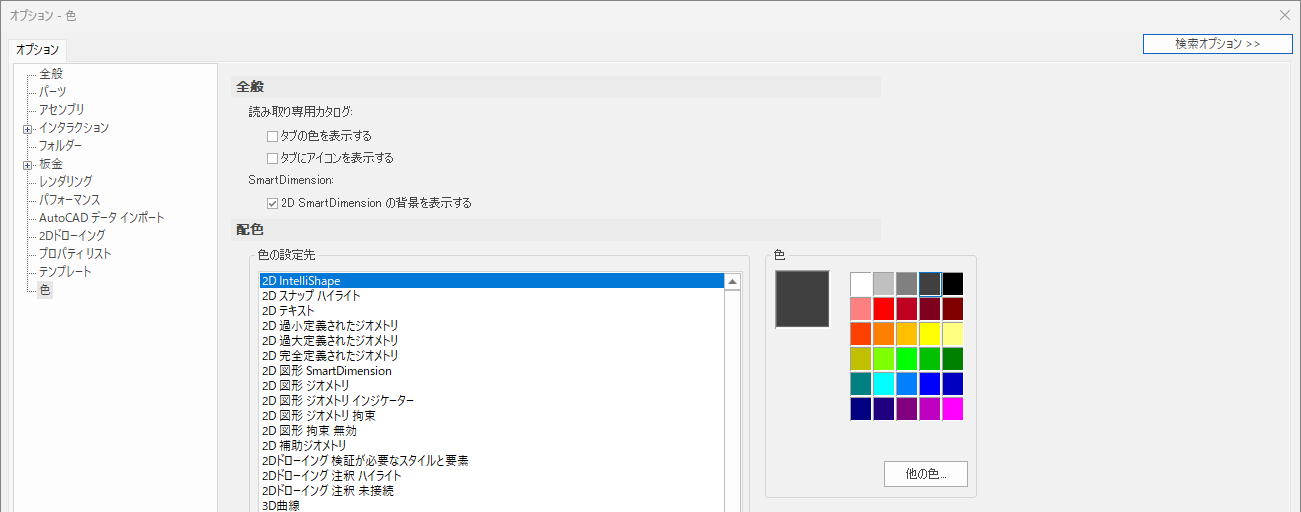Viewport: 1301px width, 512px height.
Task: Select 2Dドローイング 注釈 未接続 entry
Action: (492, 491)
